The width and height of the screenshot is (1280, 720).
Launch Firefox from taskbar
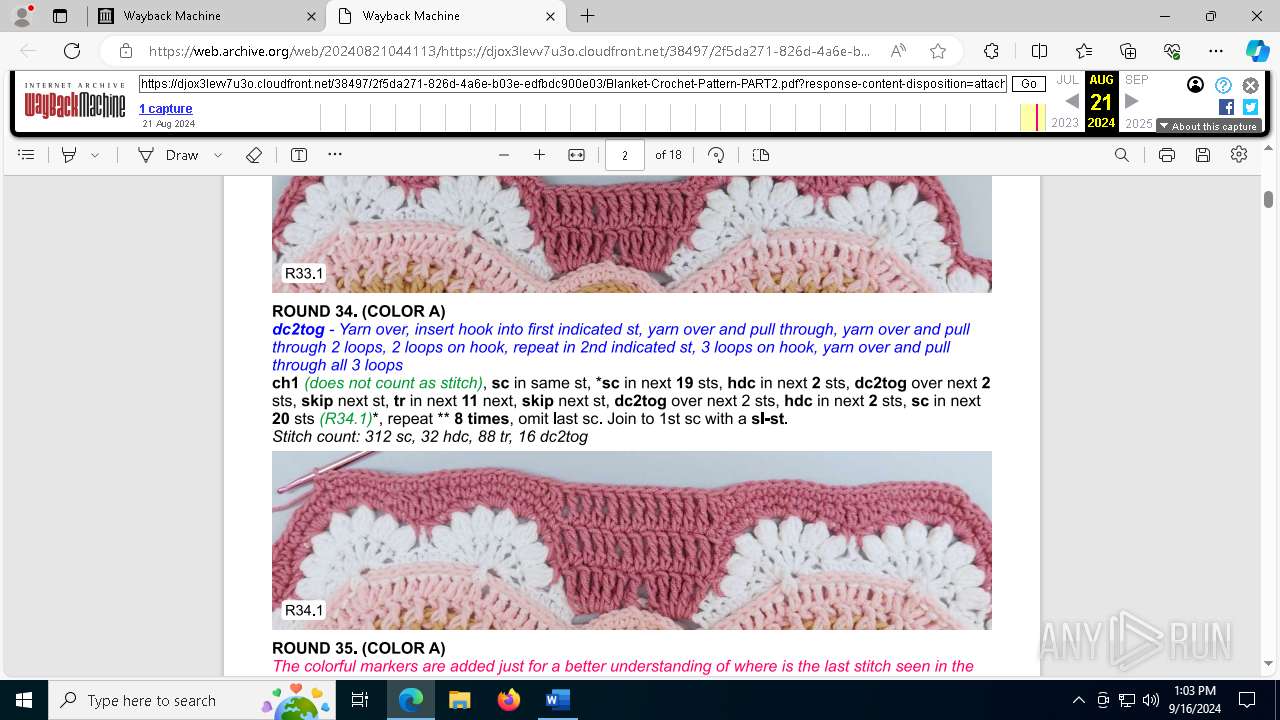coord(508,700)
